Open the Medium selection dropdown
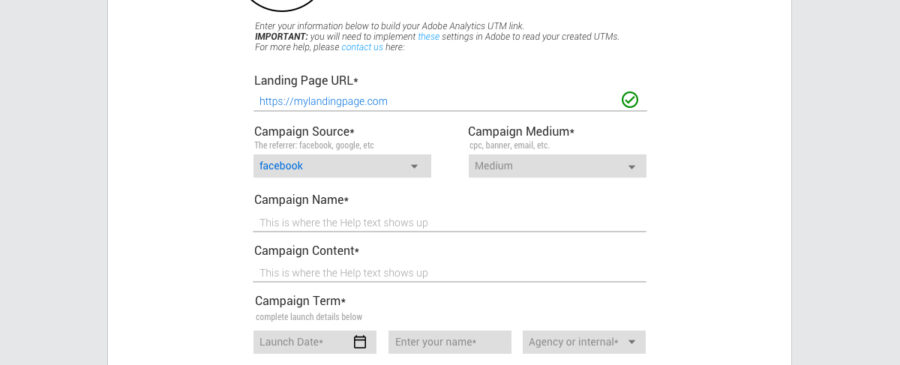The height and width of the screenshot is (365, 900). click(x=557, y=166)
